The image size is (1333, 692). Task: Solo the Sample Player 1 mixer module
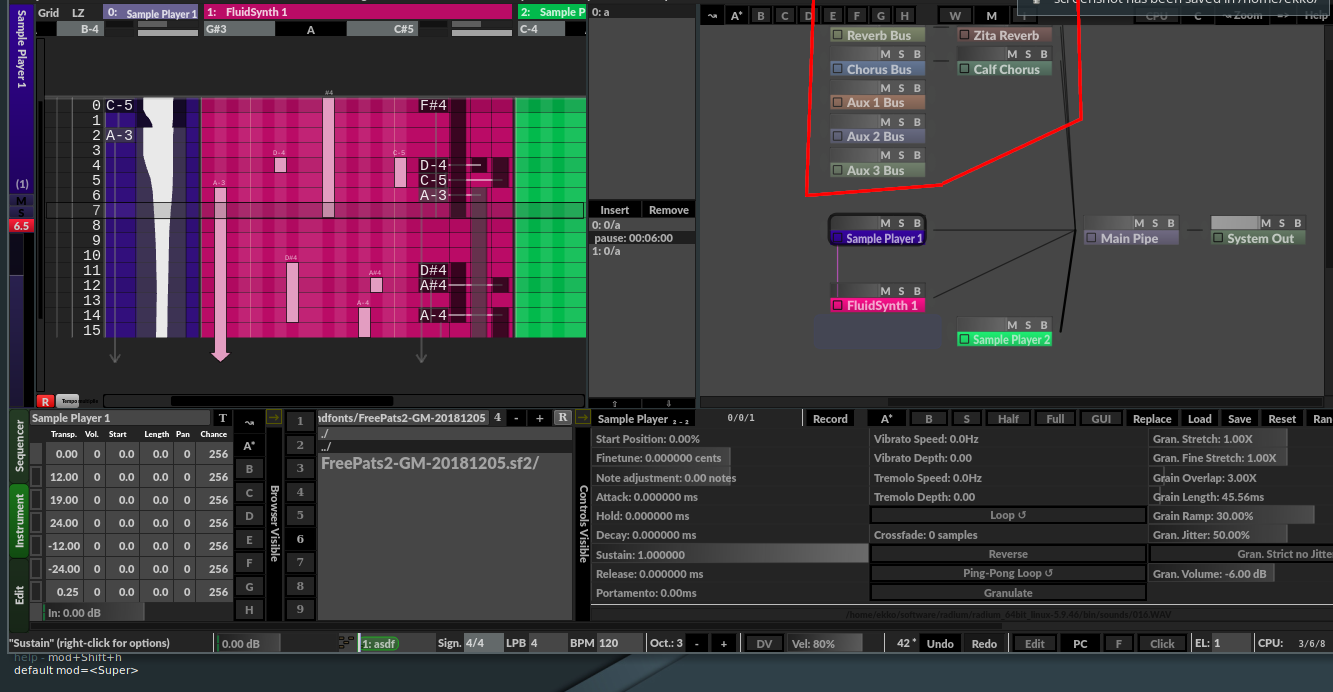[901, 223]
